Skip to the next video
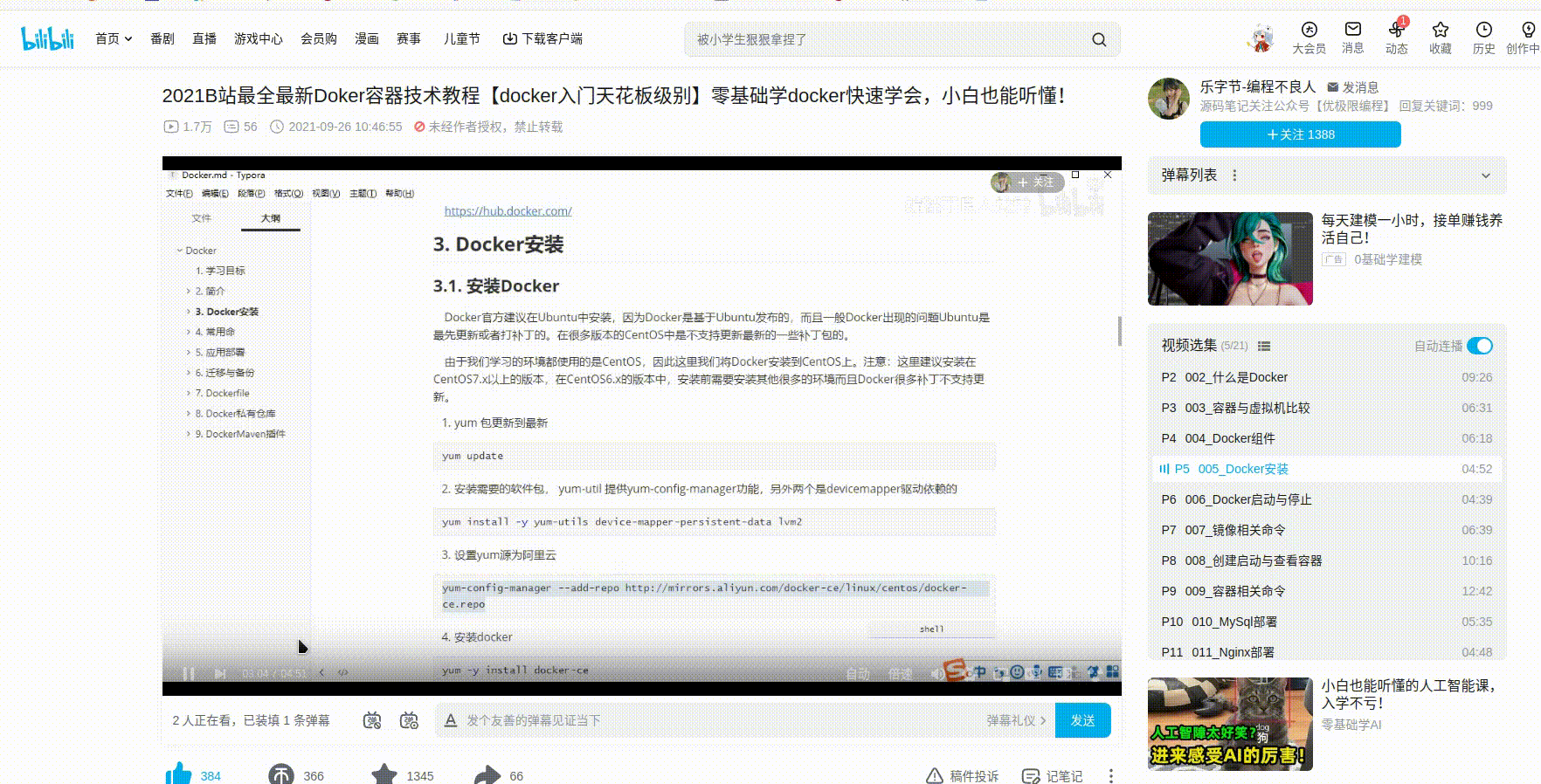 coord(220,673)
